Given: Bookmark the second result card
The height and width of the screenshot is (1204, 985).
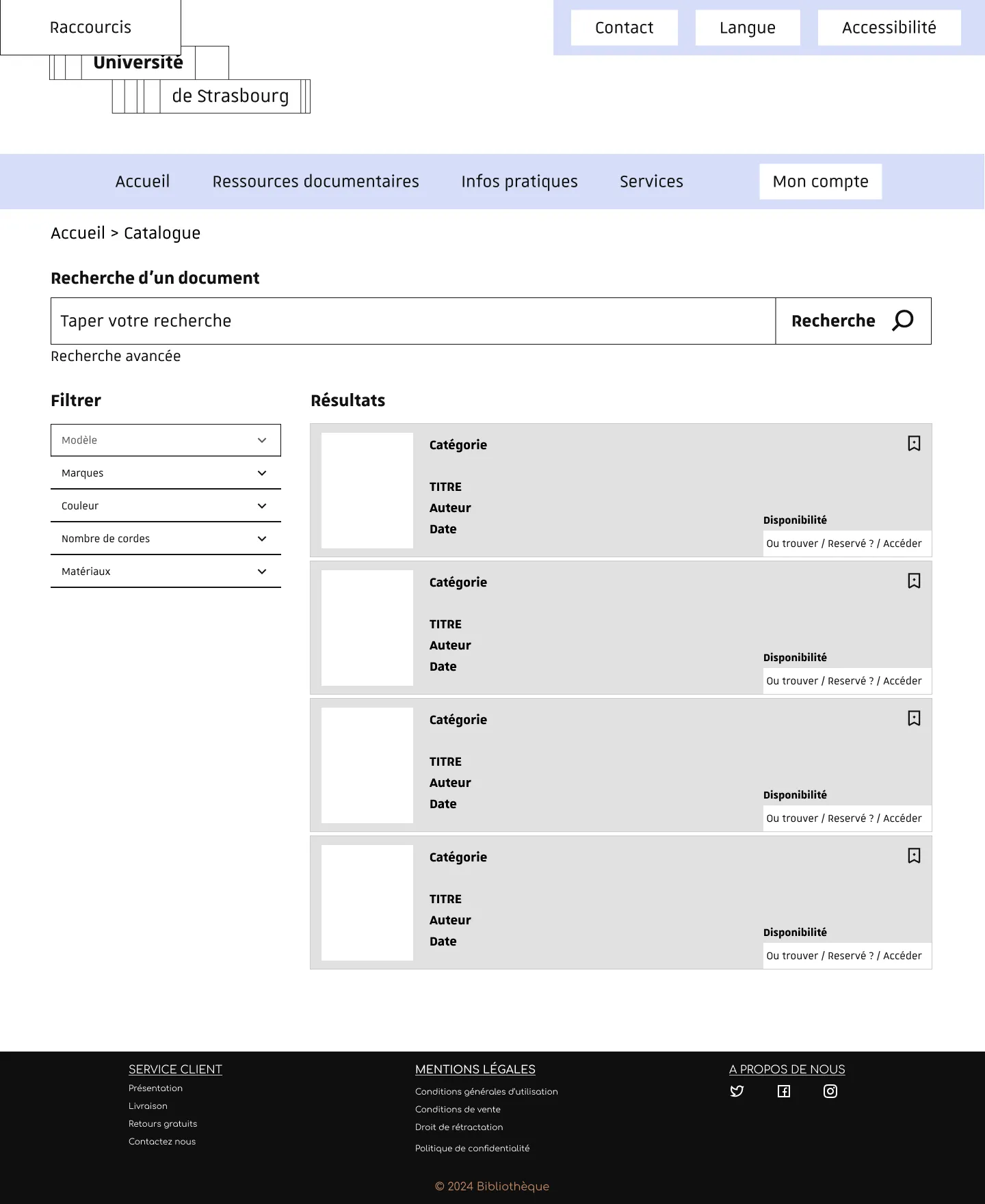Looking at the screenshot, I should click(914, 581).
